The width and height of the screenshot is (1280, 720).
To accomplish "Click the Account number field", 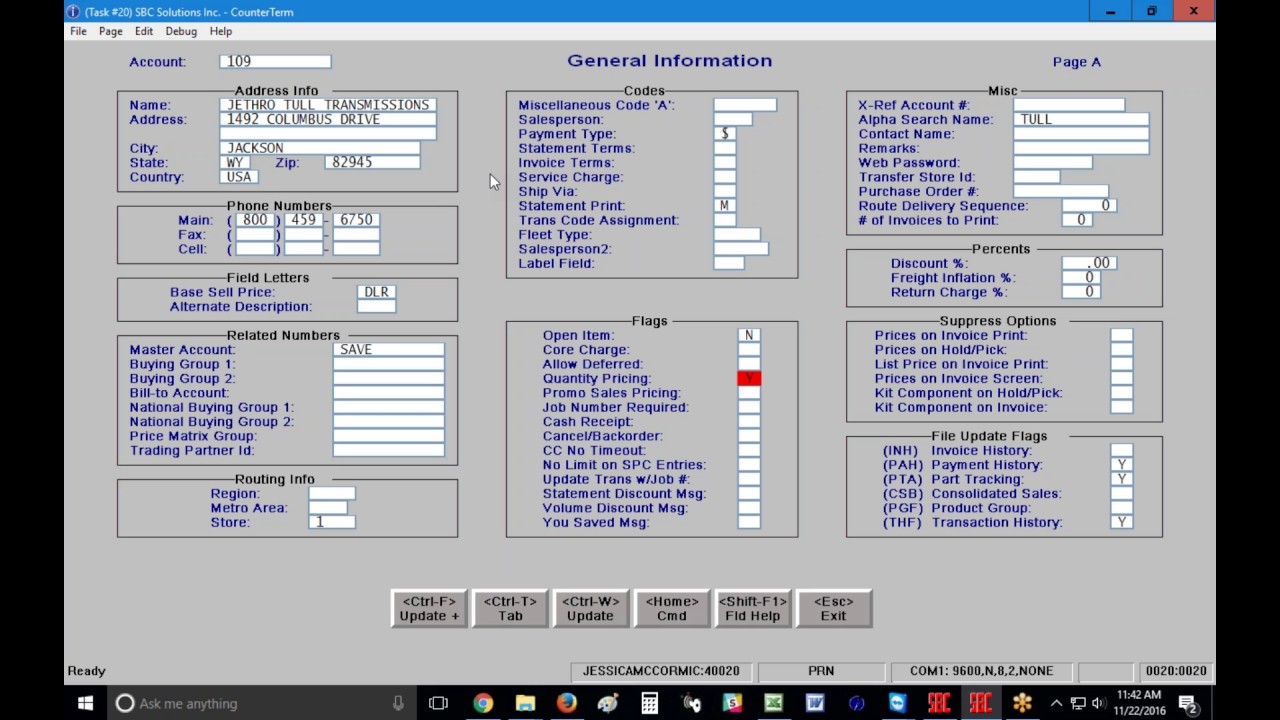I will 275,61.
